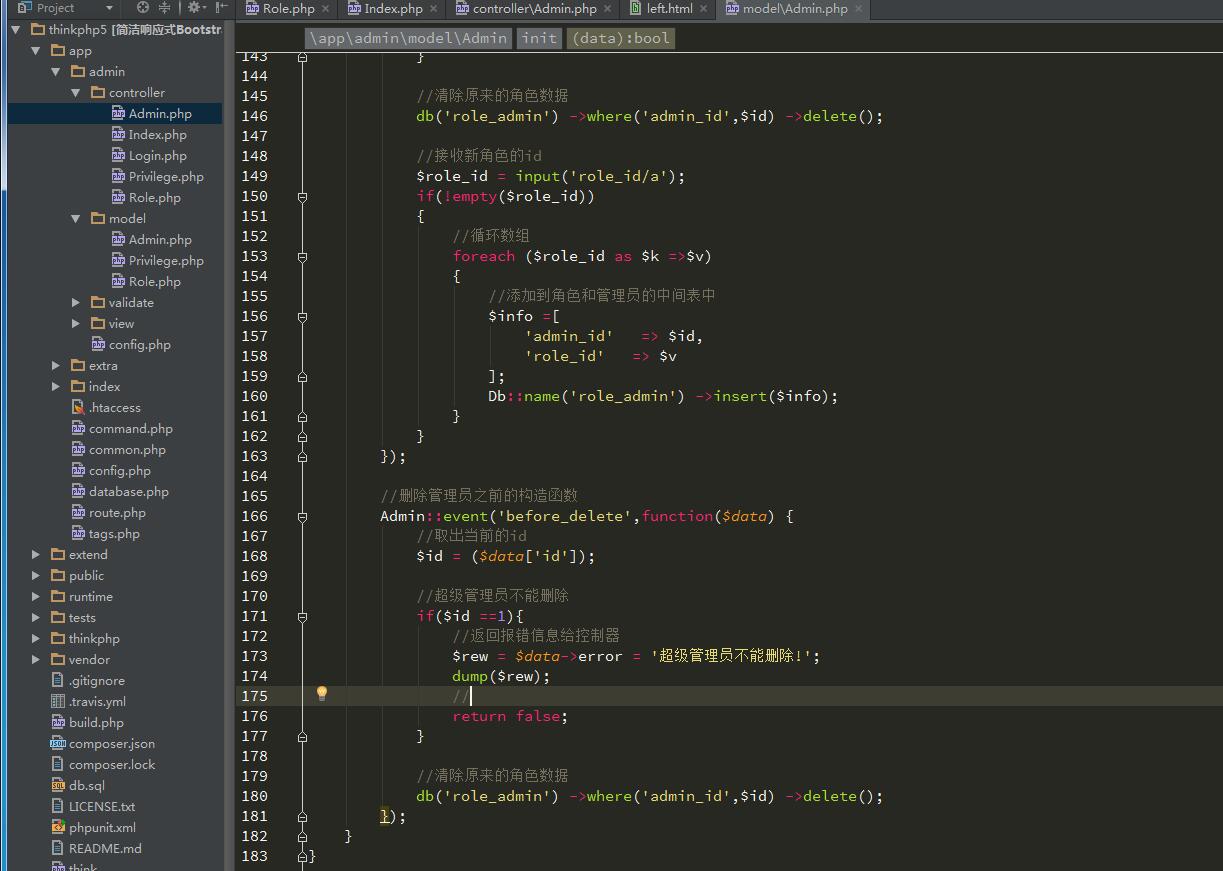Toggle fold for if block on line 171
The width and height of the screenshot is (1223, 871).
(x=302, y=616)
